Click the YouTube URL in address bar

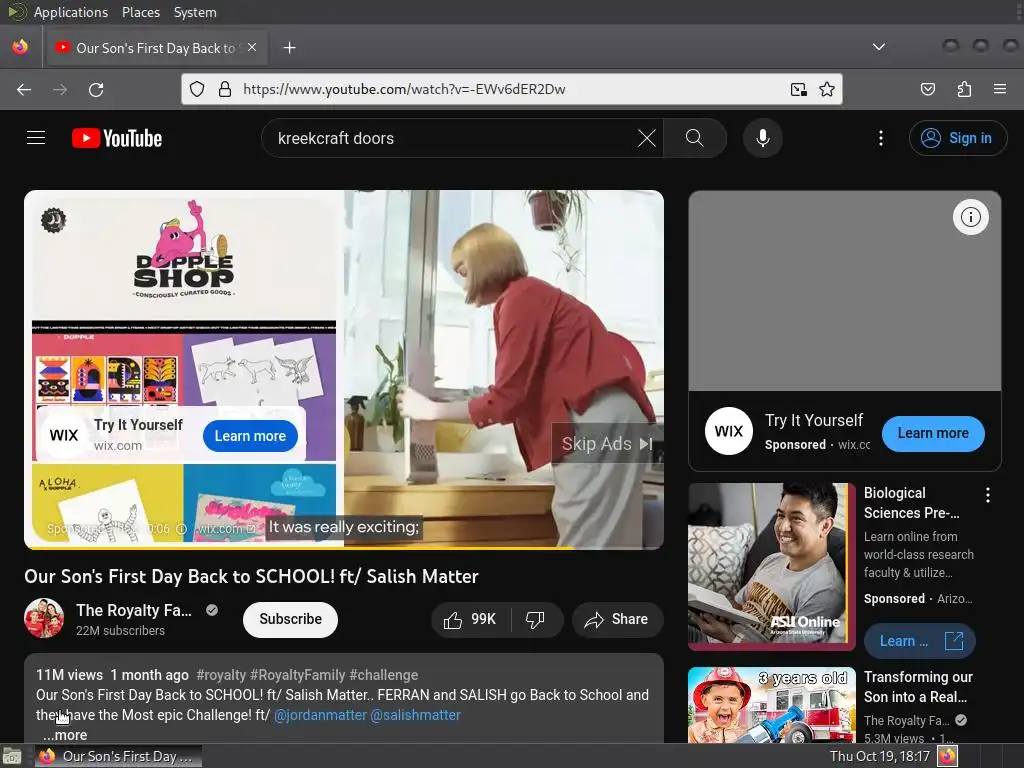pyautogui.click(x=404, y=89)
